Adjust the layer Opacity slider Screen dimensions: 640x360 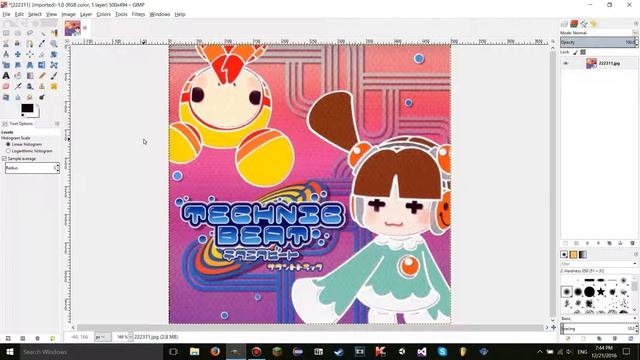[599, 42]
